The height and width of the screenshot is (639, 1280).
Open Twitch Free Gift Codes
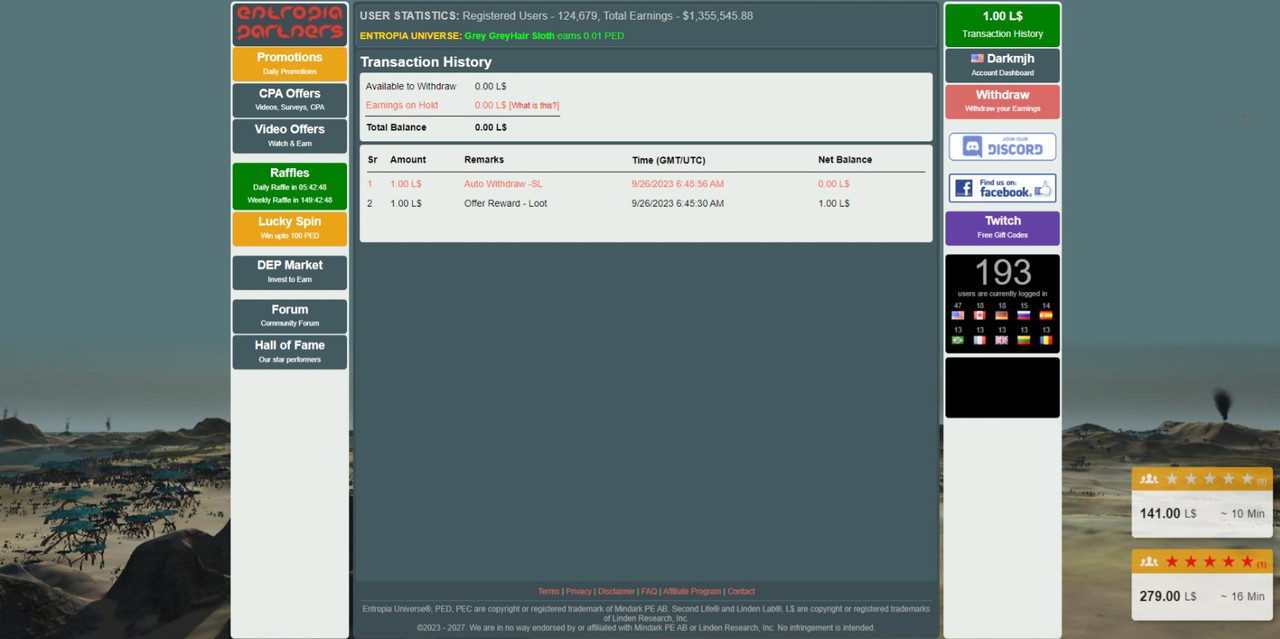tap(1002, 228)
